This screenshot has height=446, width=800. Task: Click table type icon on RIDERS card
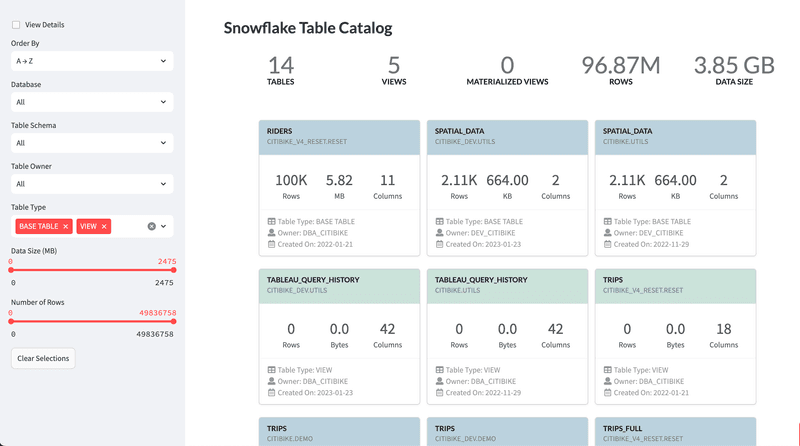(271, 221)
